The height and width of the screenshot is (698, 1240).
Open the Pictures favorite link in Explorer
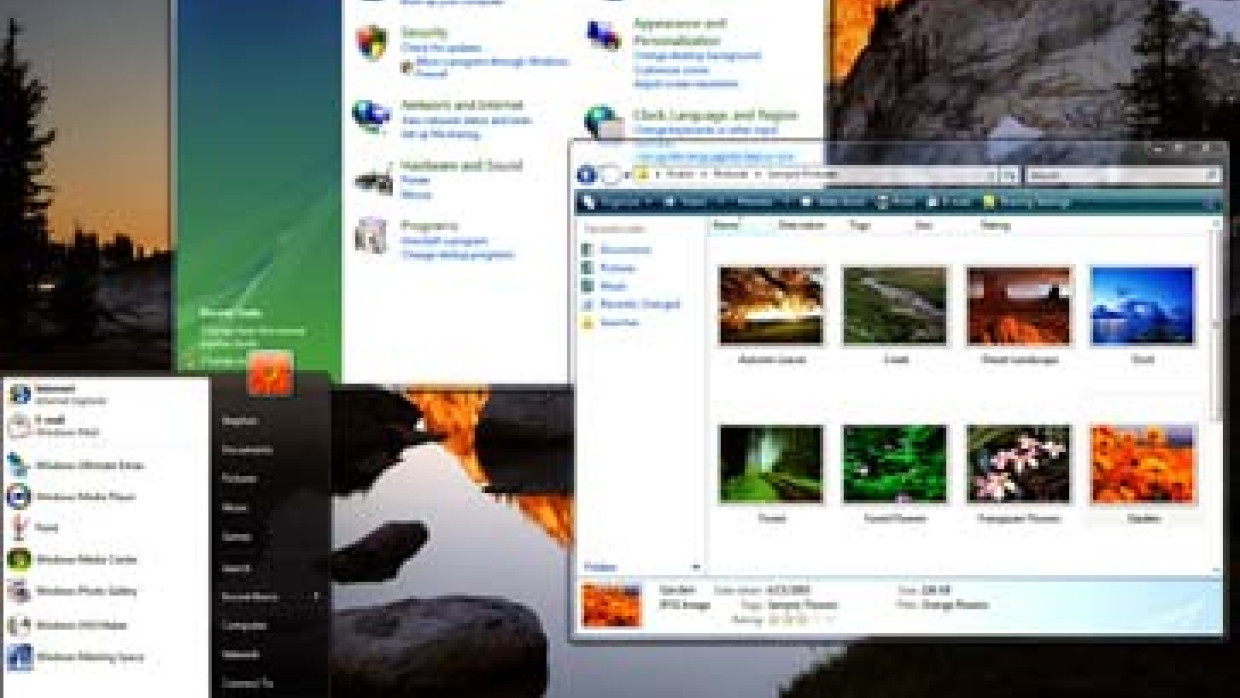click(617, 268)
